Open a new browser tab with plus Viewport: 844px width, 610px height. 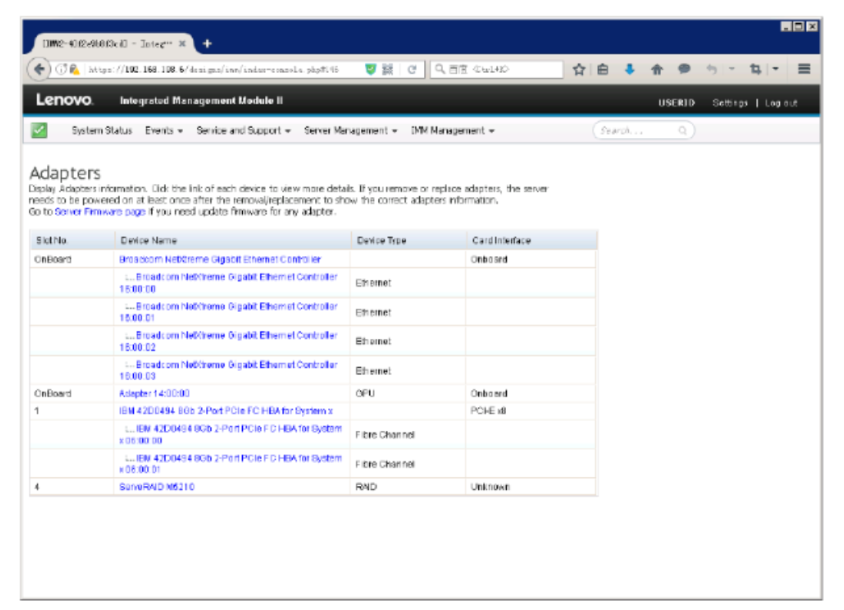[x=207, y=44]
